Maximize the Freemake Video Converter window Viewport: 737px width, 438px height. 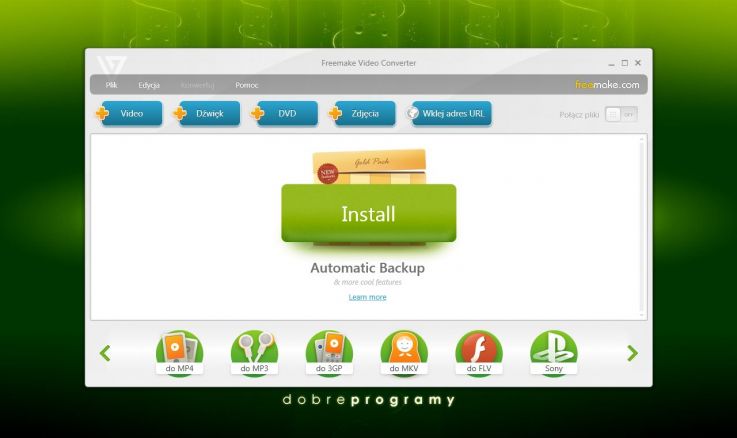625,63
